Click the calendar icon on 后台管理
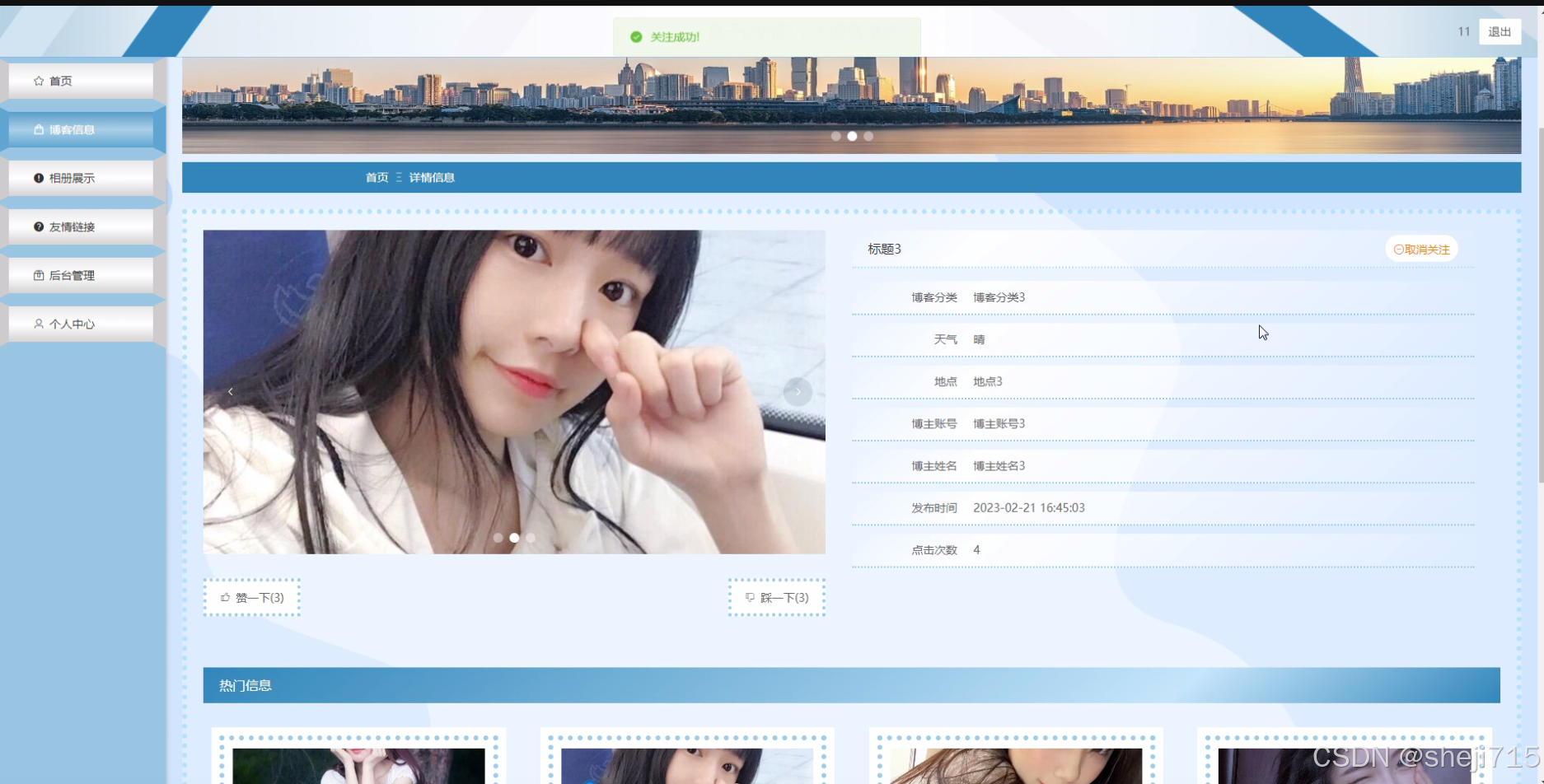The height and width of the screenshot is (784, 1544). (38, 275)
